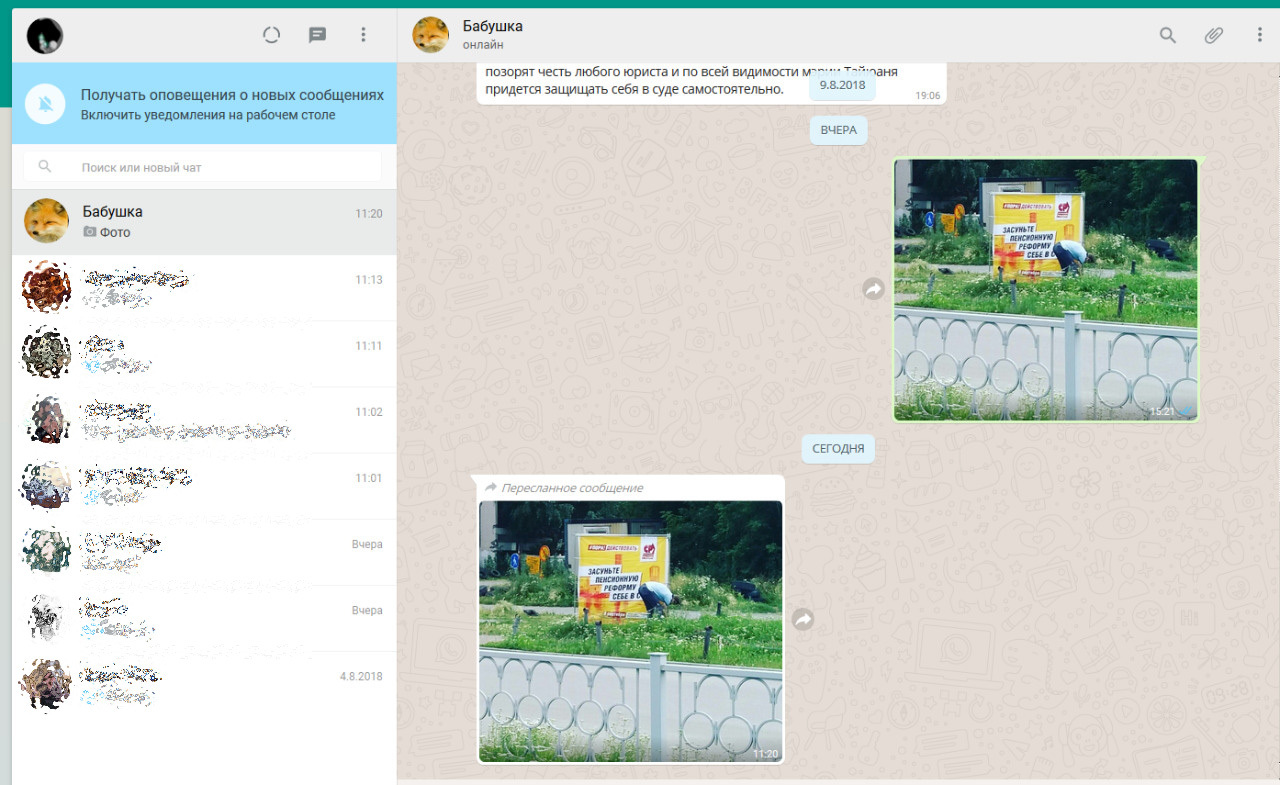
Task: Click the magnifier icon in chat search box
Action: [45, 167]
